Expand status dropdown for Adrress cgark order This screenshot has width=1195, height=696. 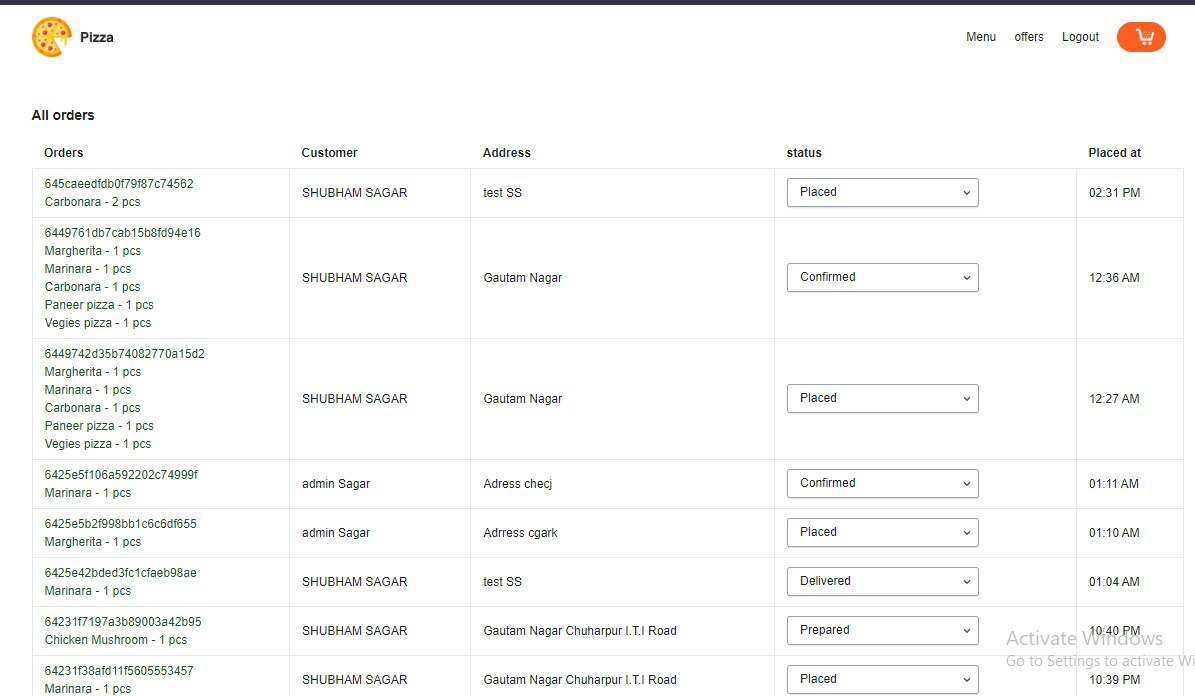coord(883,532)
